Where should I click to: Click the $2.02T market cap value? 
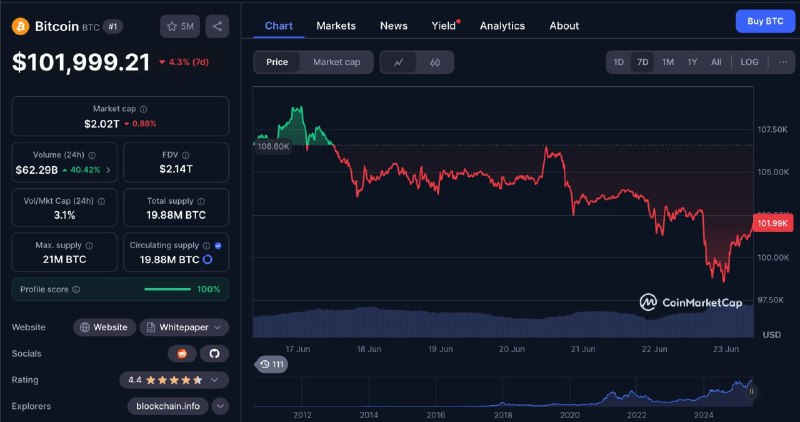[102, 123]
